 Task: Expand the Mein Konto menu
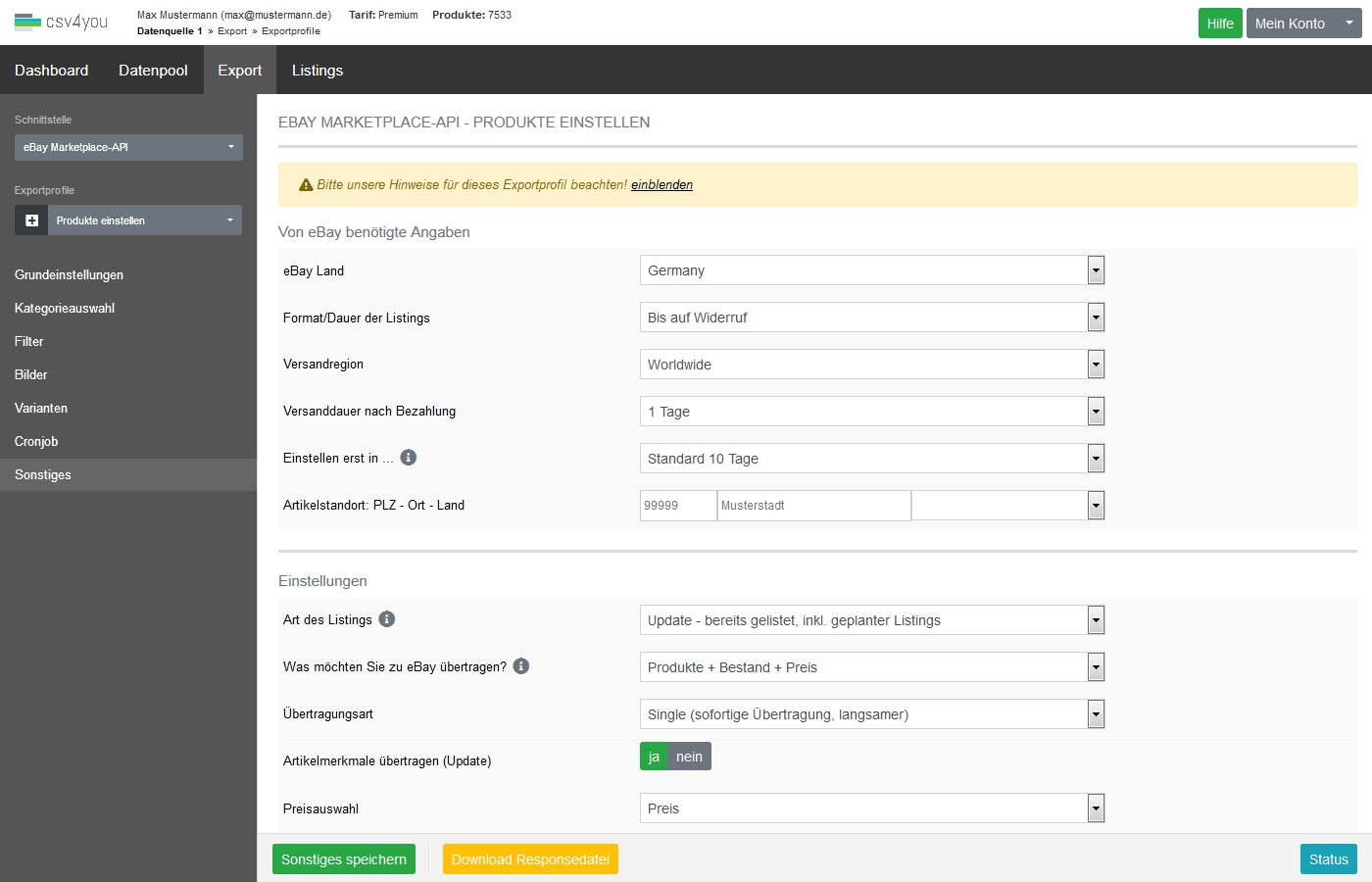click(x=1303, y=24)
